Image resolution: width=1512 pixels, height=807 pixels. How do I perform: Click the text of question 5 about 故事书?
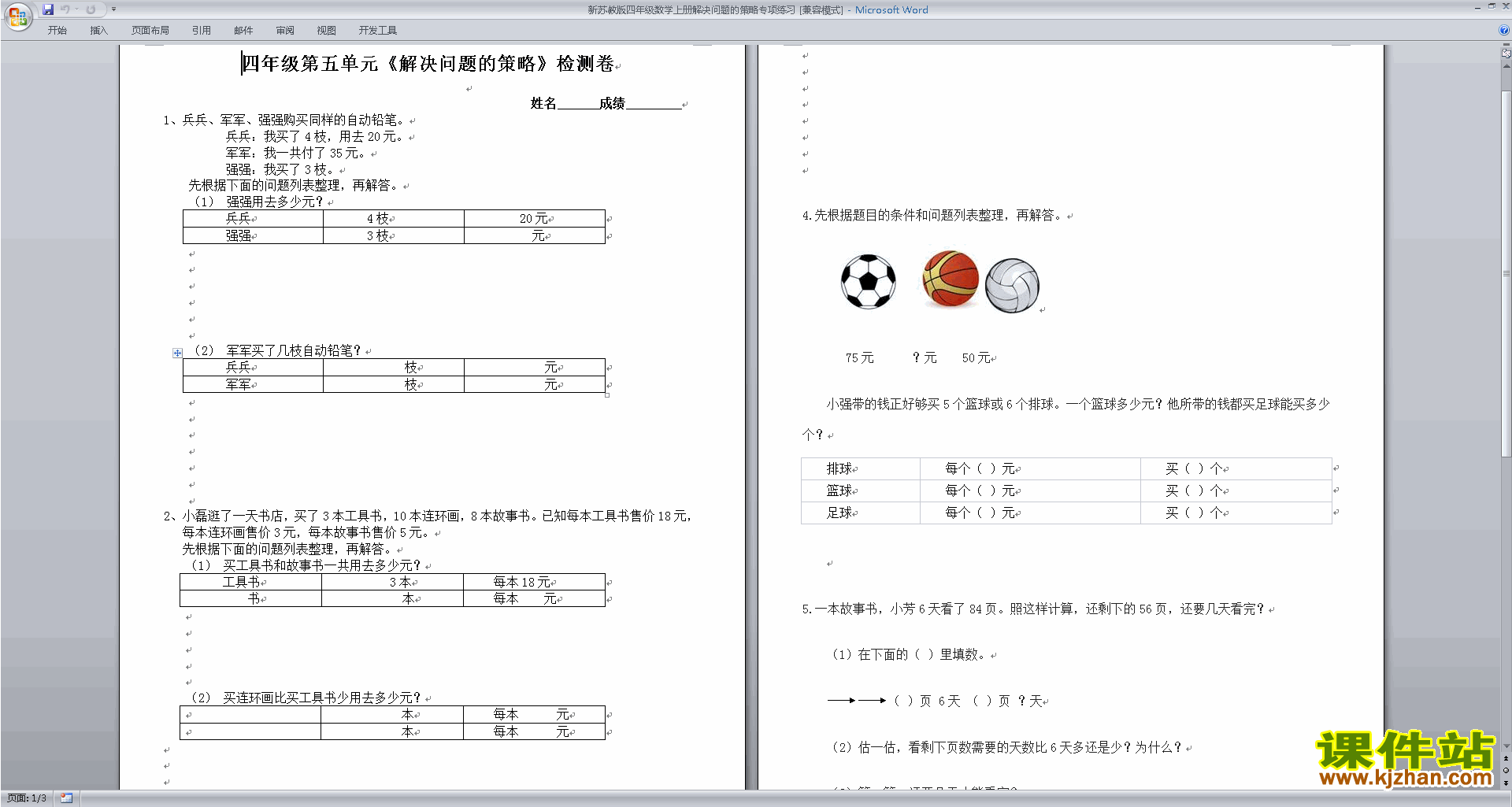[x=1033, y=609]
